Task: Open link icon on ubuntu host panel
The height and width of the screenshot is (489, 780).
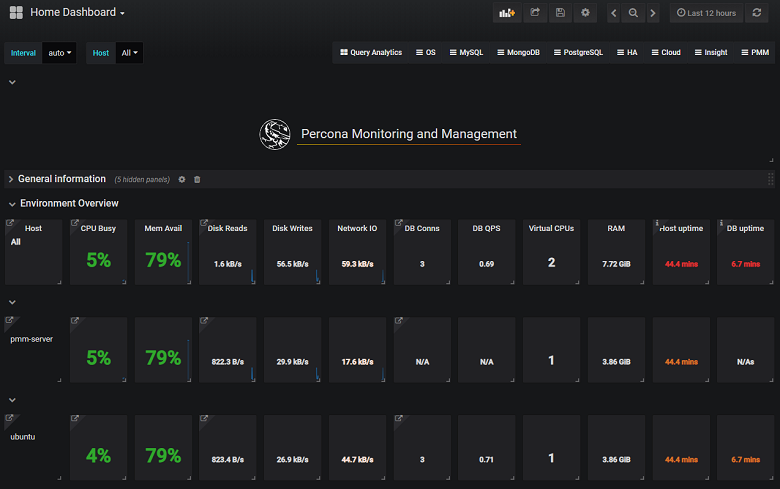Action: (9, 418)
